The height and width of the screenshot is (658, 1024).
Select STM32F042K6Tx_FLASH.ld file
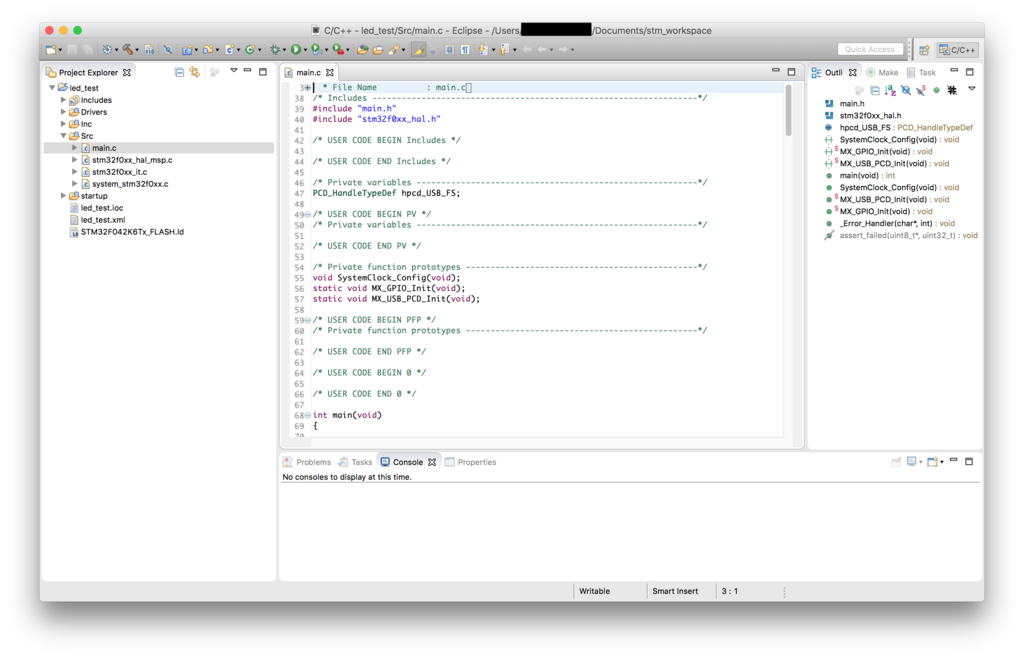[x=132, y=232]
